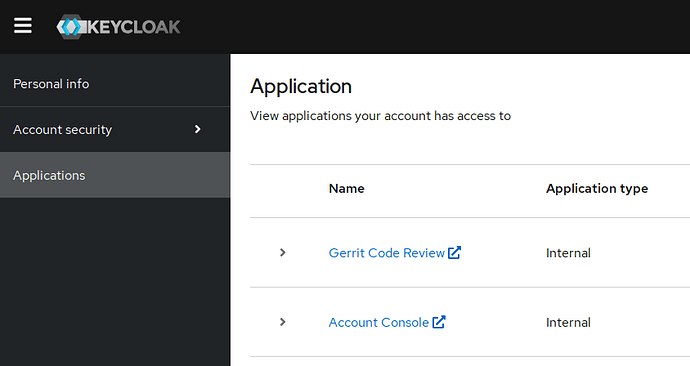This screenshot has width=690, height=366.
Task: Click the Keycloak hexagon logo icon
Action: [70, 27]
